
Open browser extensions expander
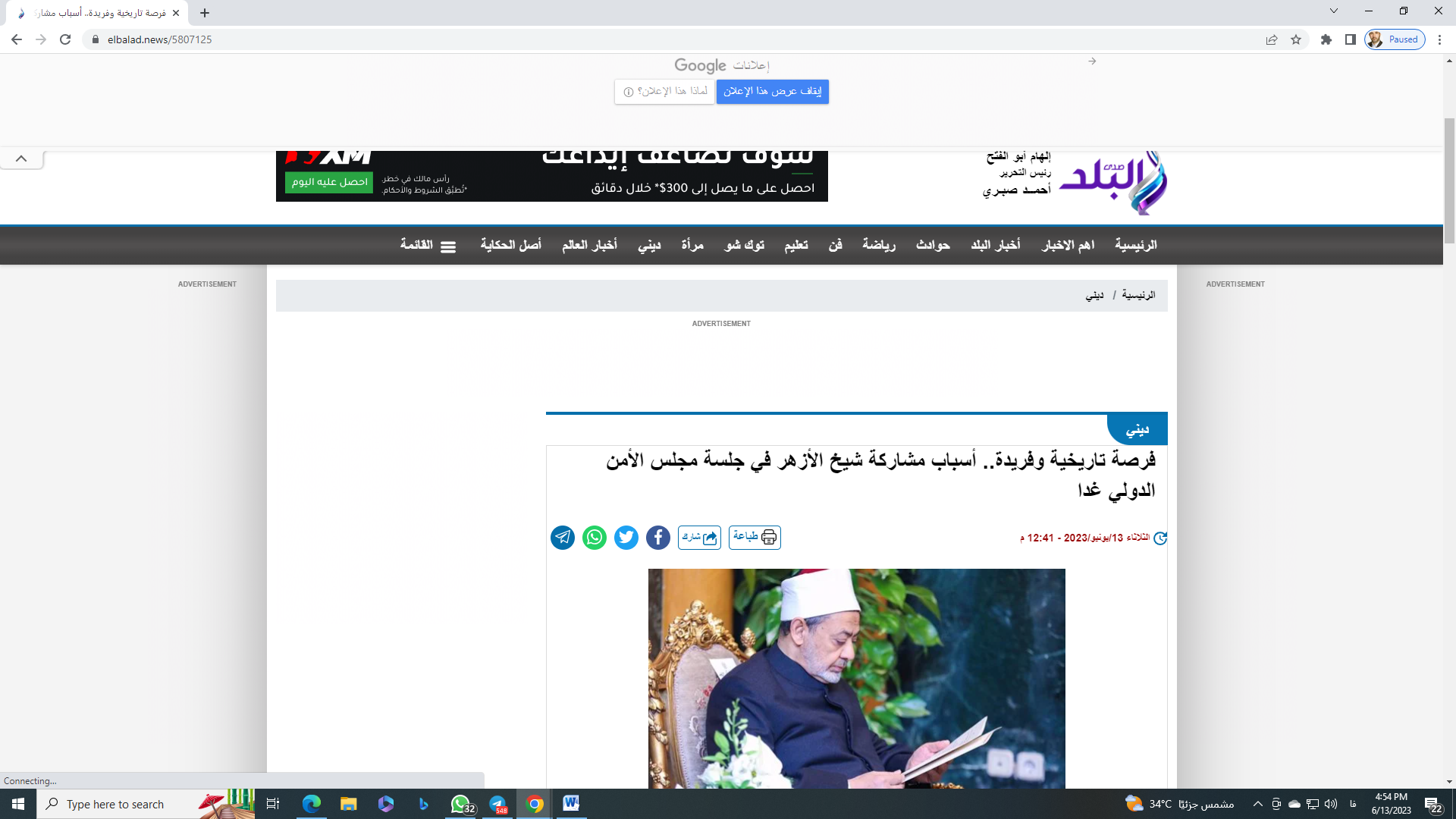[x=1325, y=39]
